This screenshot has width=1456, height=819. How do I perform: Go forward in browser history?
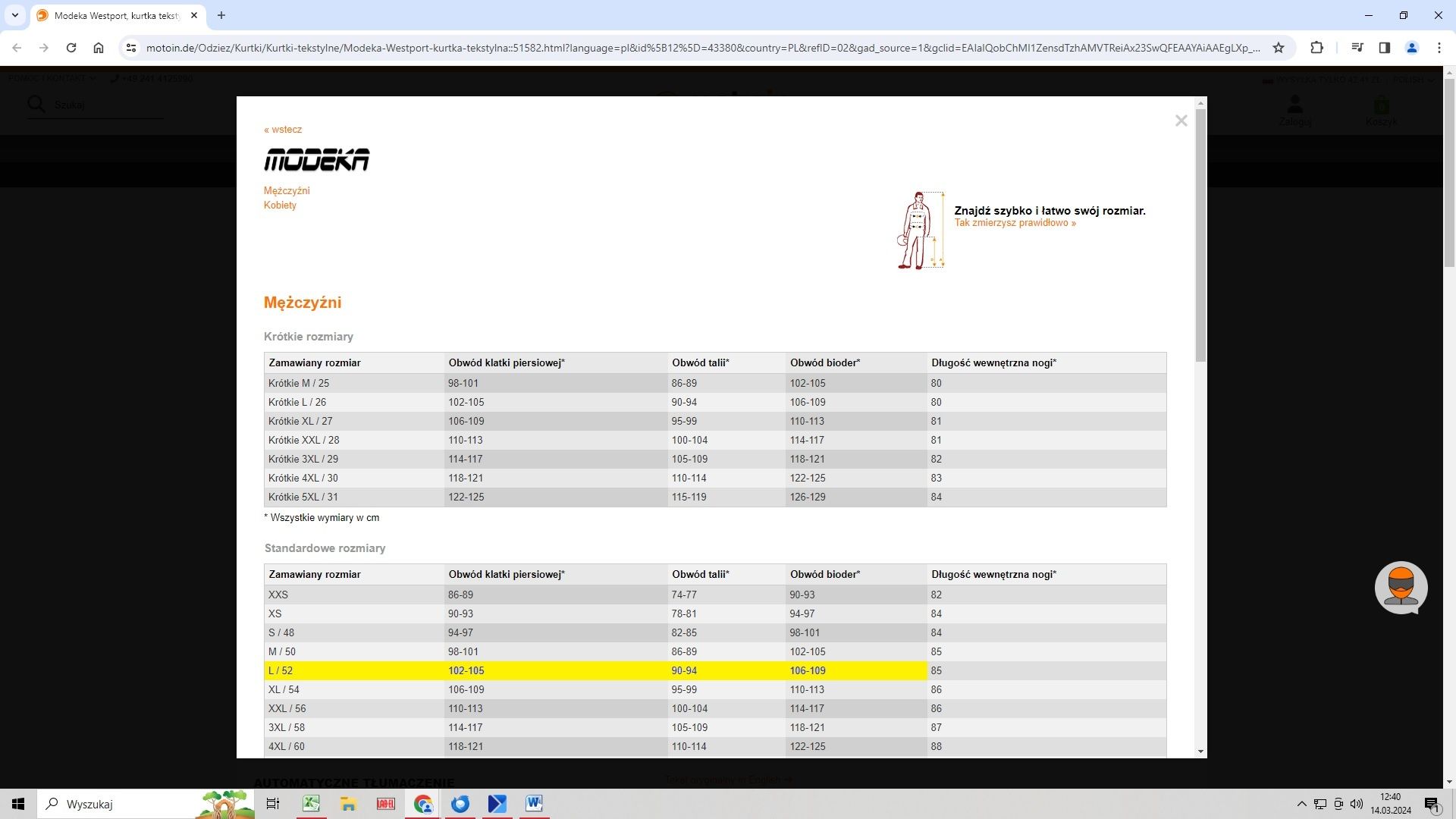44,48
